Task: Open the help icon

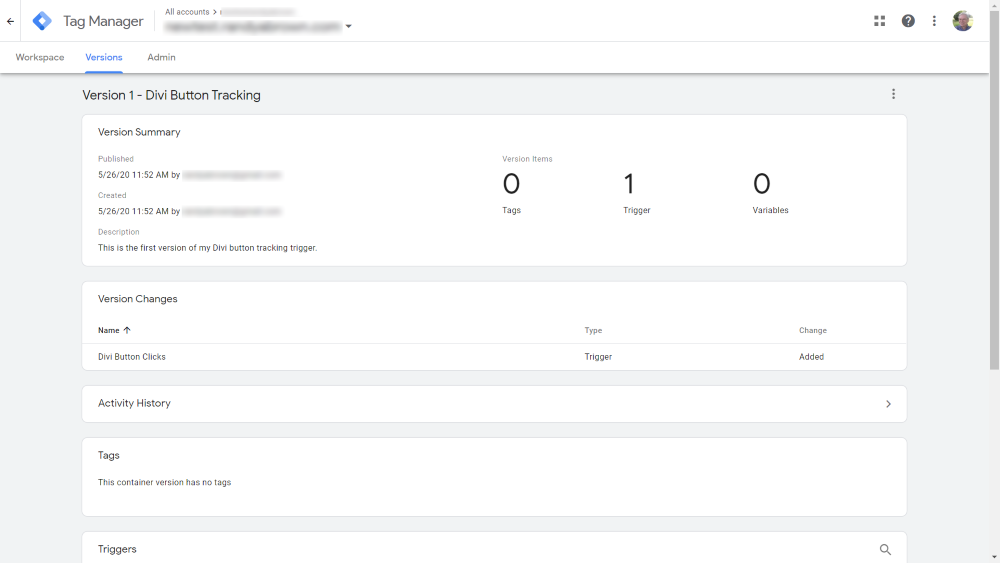Action: [908, 21]
